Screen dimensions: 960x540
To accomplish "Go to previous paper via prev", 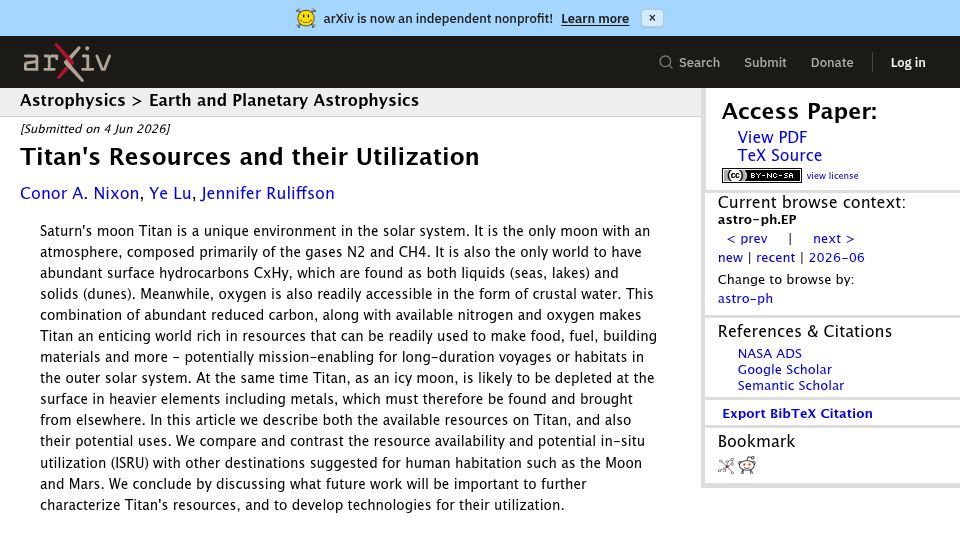I will tap(747, 239).
